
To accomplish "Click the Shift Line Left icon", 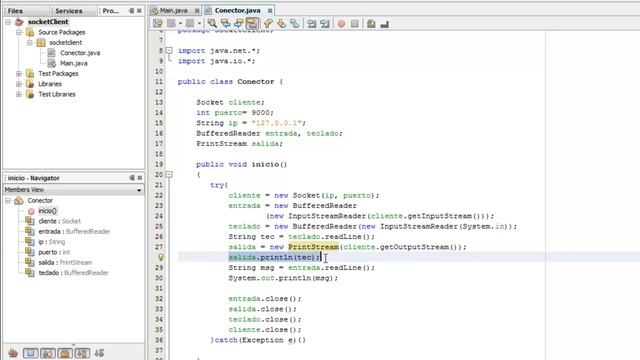I will 312,24.
